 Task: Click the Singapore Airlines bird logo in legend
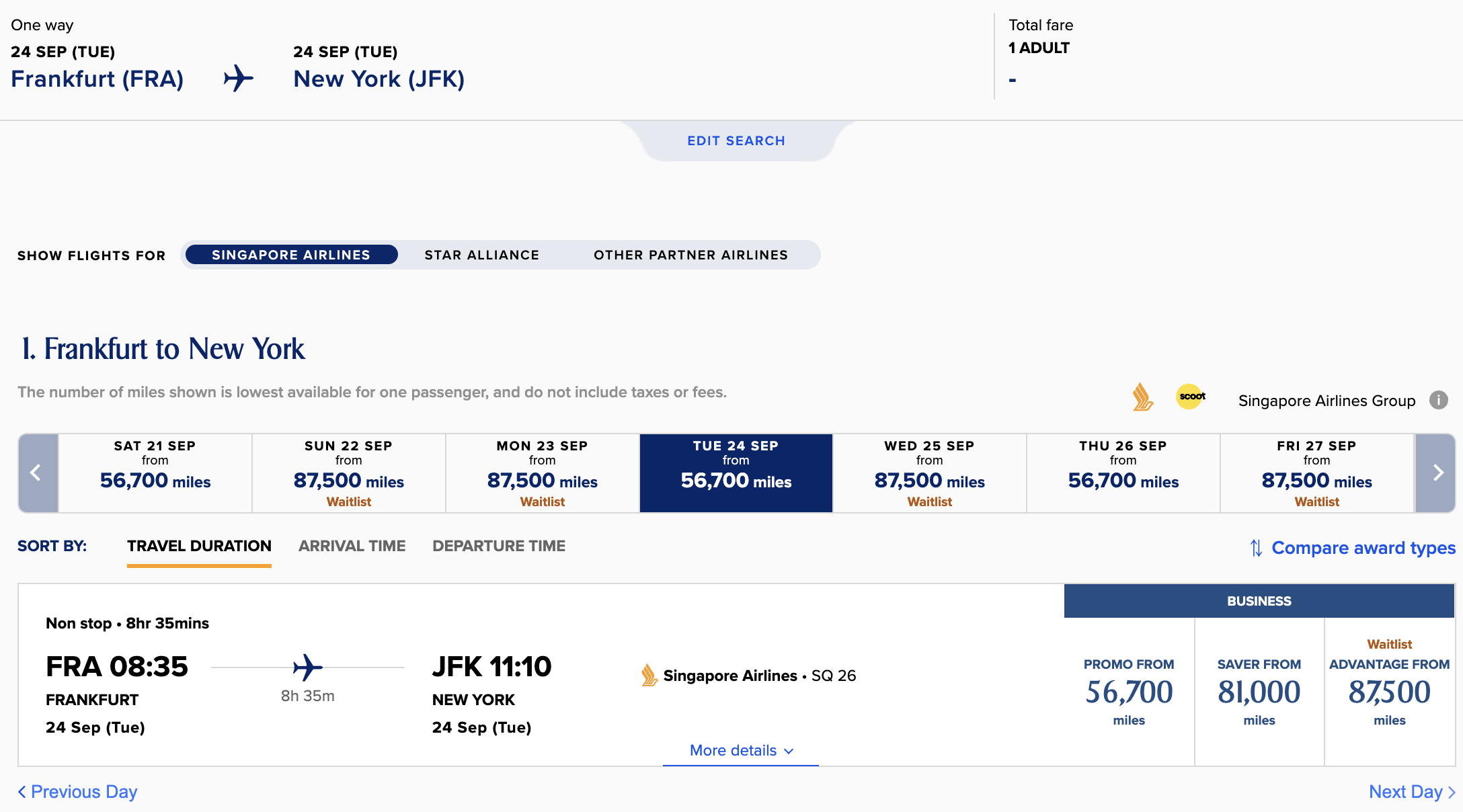click(x=1142, y=397)
